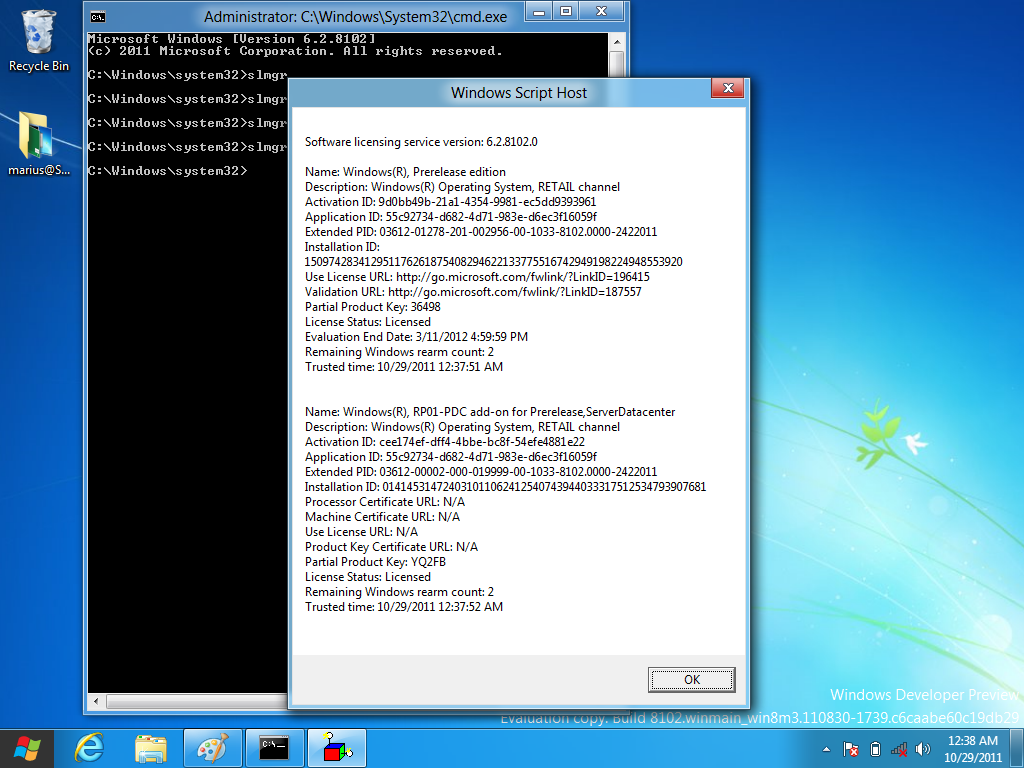
Task: Select the Windows Script Host taskbar button
Action: (336, 748)
